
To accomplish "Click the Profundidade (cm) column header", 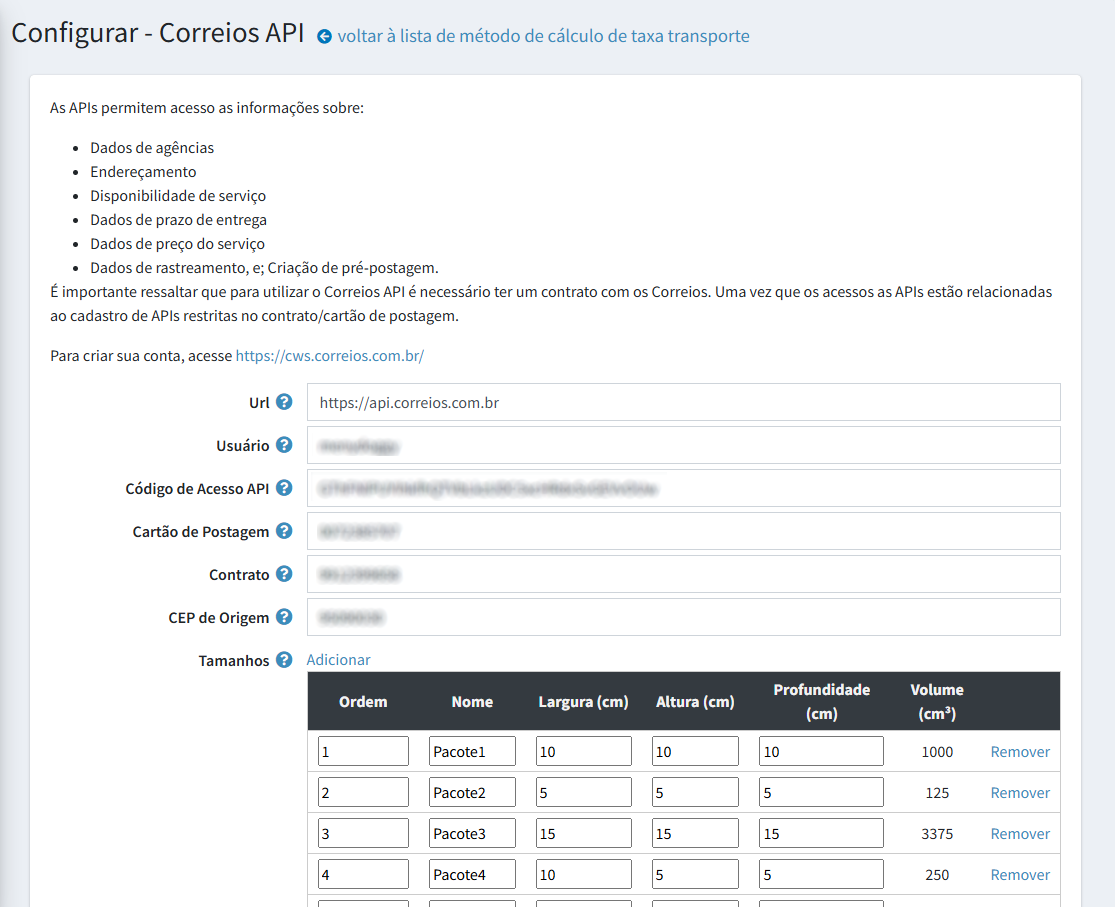I will click(821, 701).
